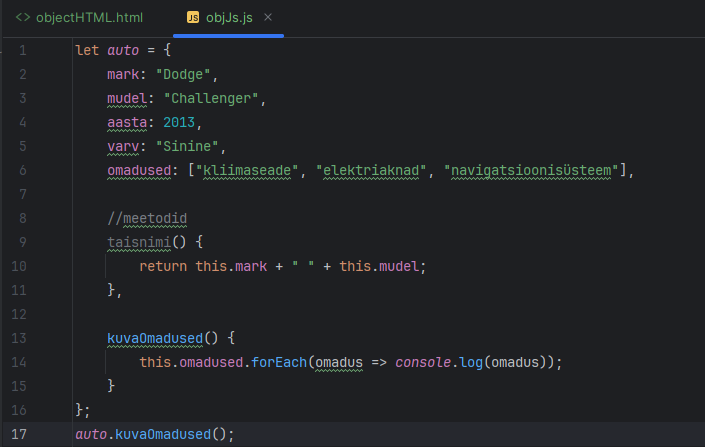
Task: Click line number 17 in the gutter
Action: click(22, 434)
